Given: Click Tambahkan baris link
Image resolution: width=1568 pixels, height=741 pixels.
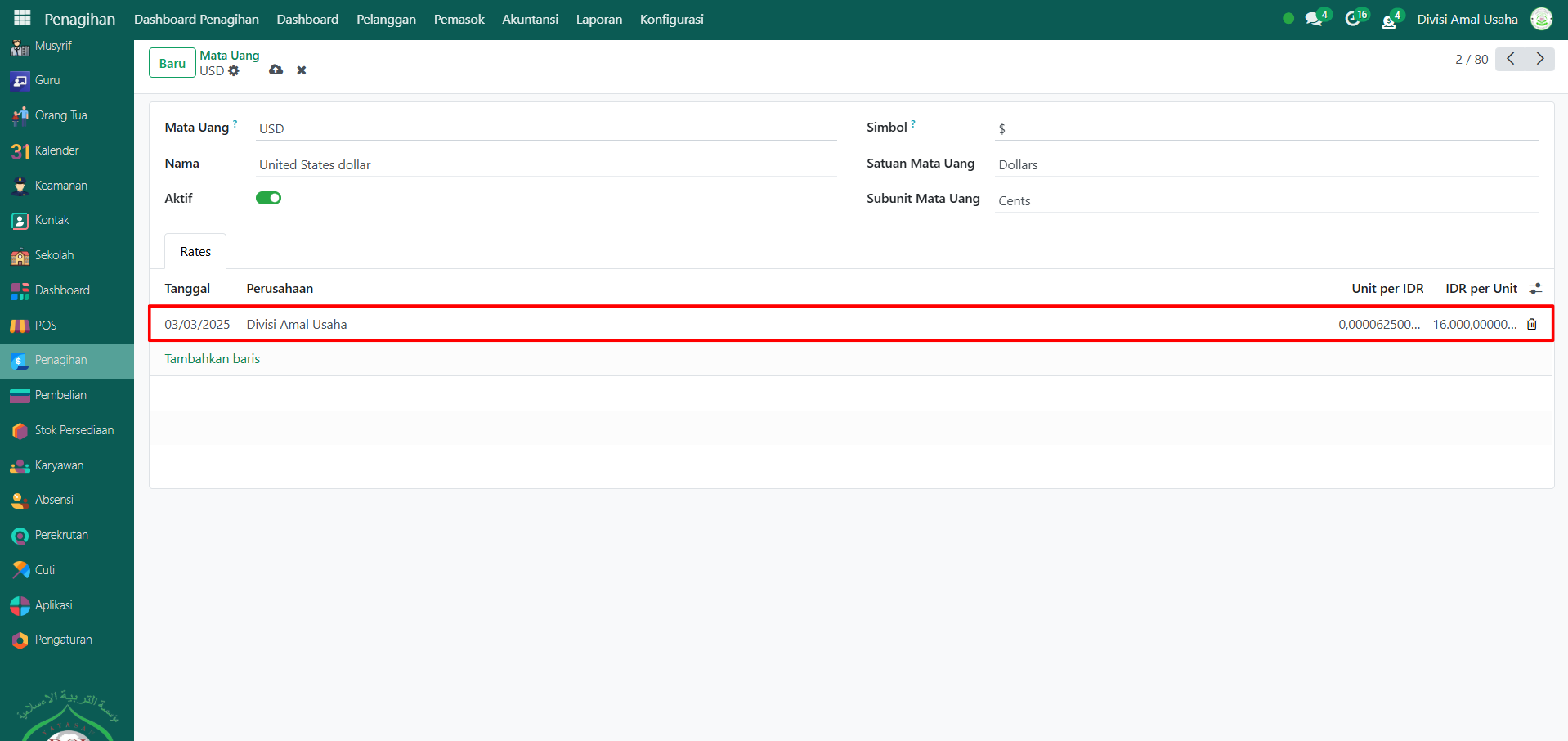Looking at the screenshot, I should [x=212, y=359].
